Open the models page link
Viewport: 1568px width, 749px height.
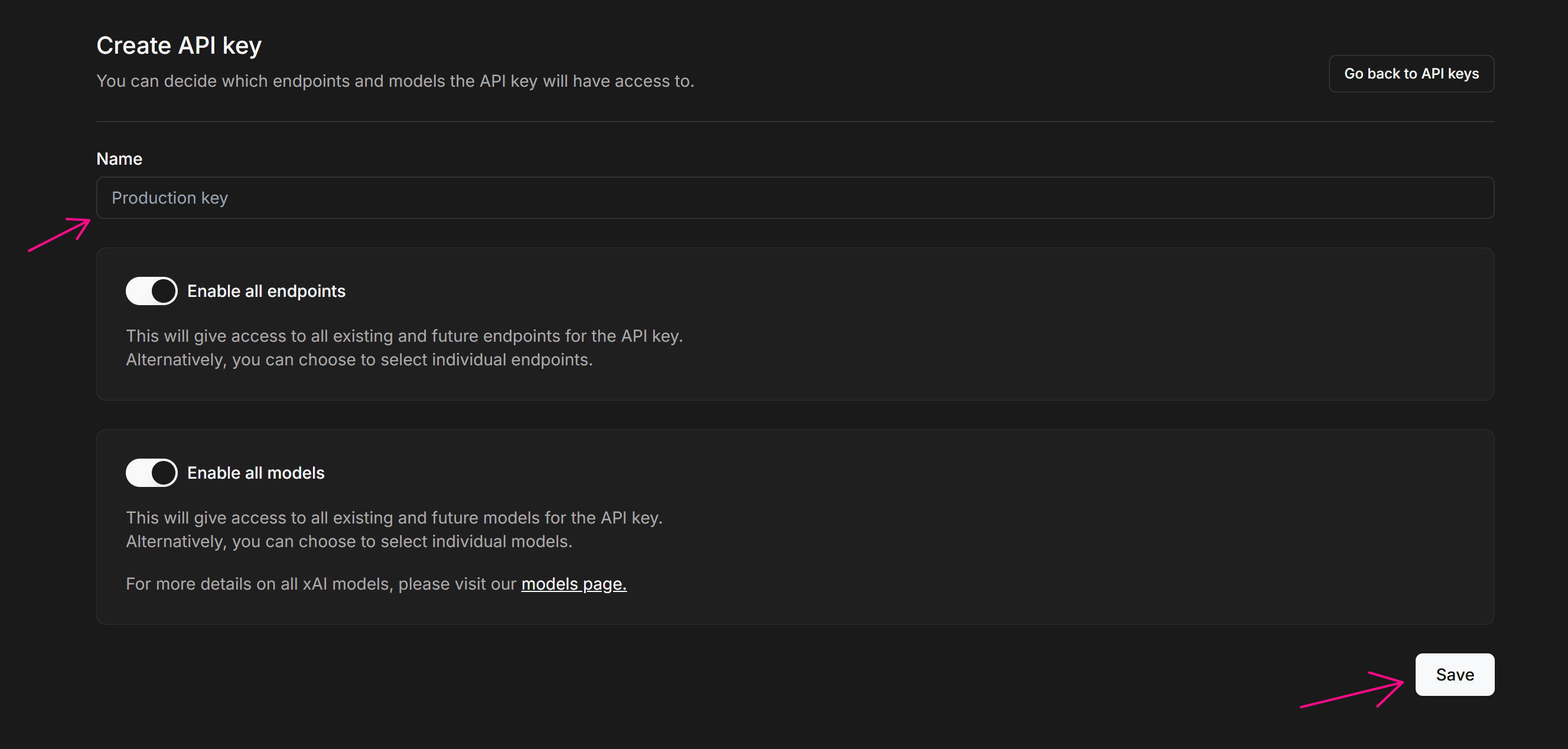(x=573, y=584)
